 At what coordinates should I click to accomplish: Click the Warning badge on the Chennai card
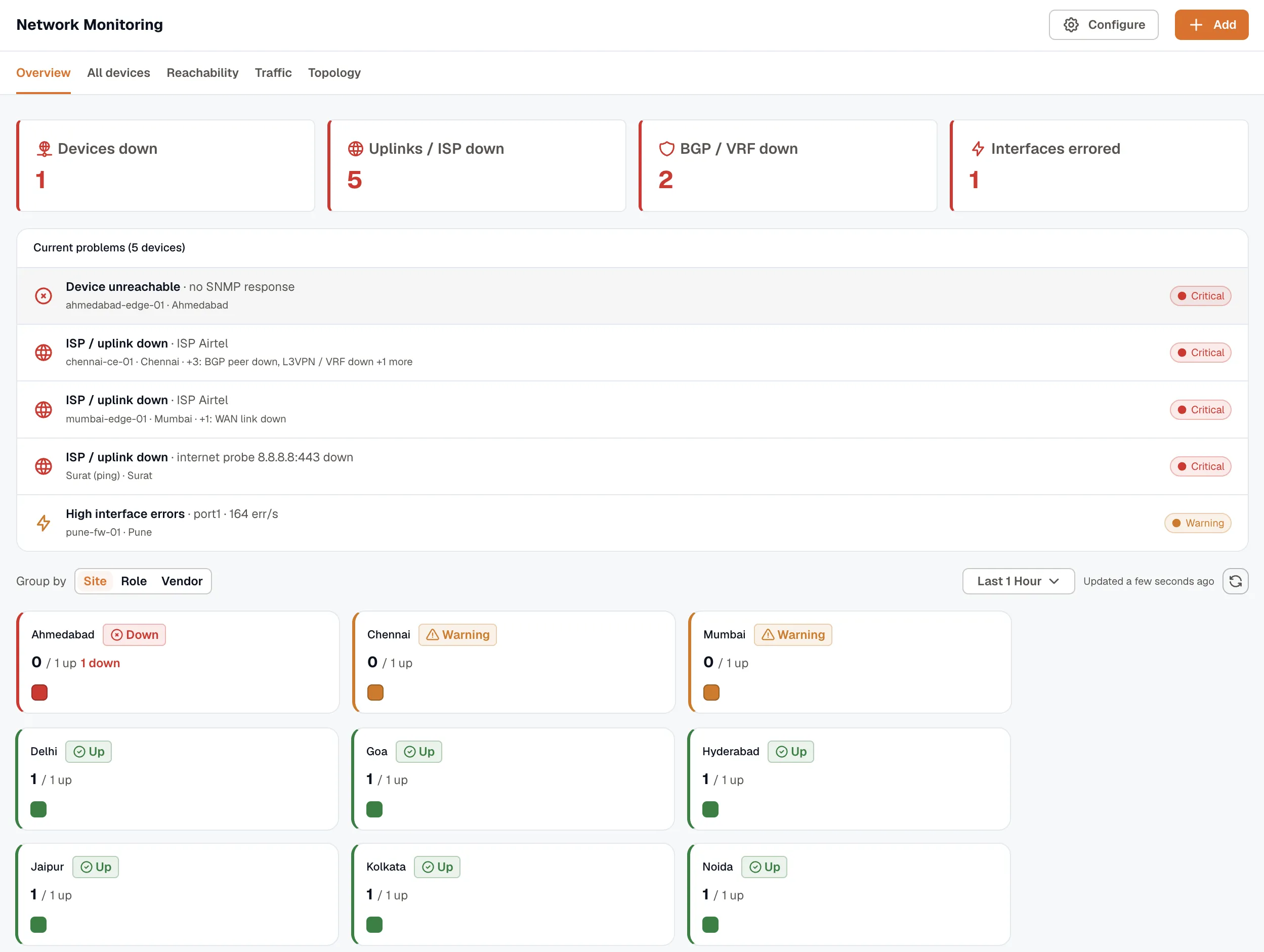(457, 634)
